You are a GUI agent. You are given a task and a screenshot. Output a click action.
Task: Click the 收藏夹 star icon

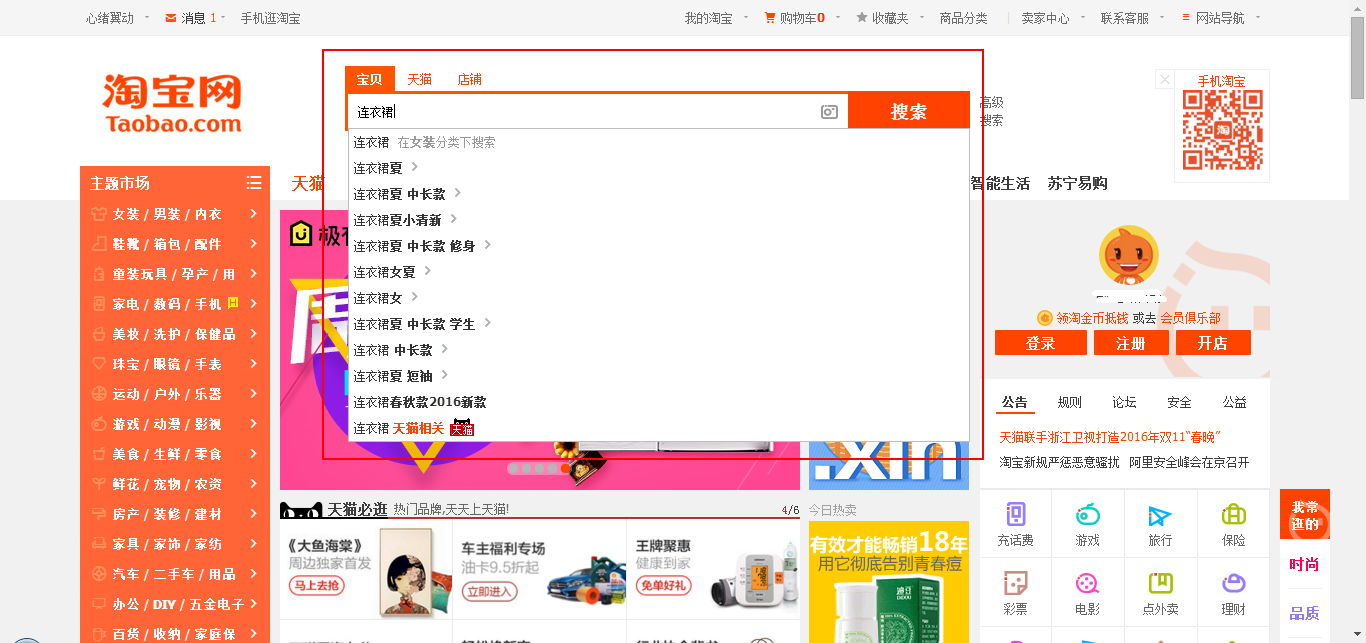click(x=862, y=18)
